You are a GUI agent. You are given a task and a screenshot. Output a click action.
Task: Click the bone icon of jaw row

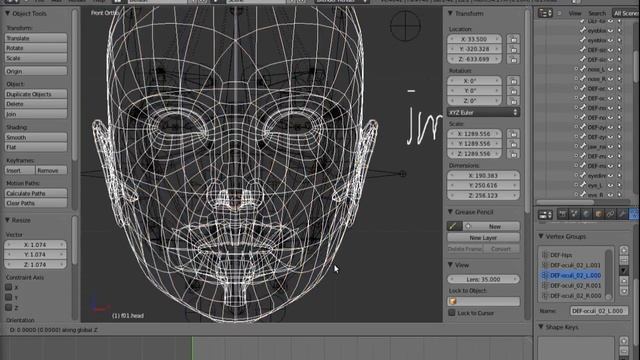pyautogui.click(x=583, y=146)
